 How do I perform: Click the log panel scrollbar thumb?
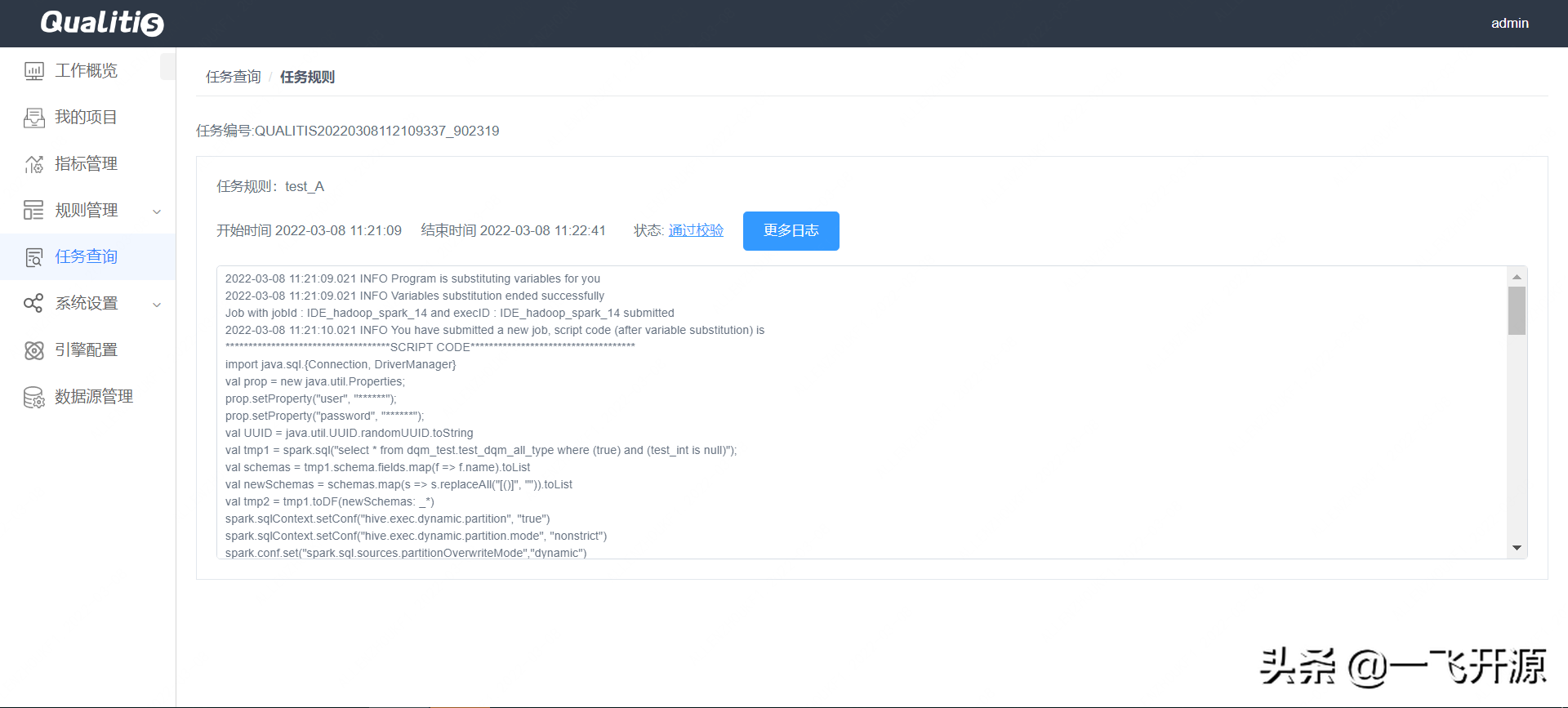1517,310
